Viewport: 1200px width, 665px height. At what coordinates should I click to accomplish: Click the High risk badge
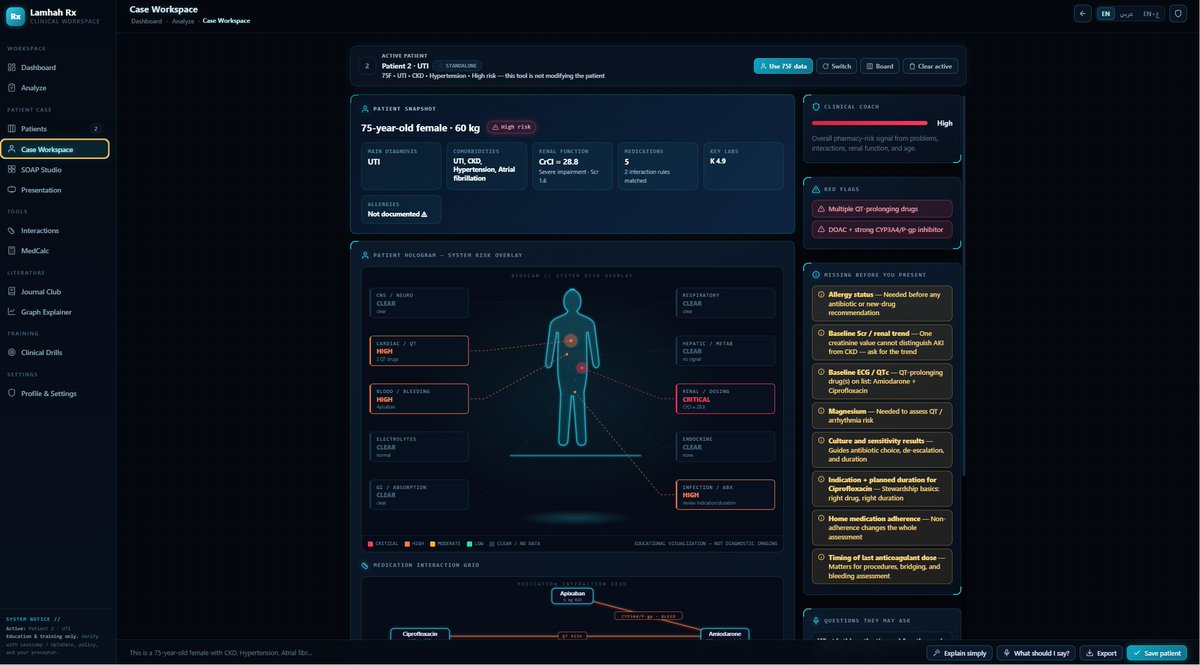(512, 127)
